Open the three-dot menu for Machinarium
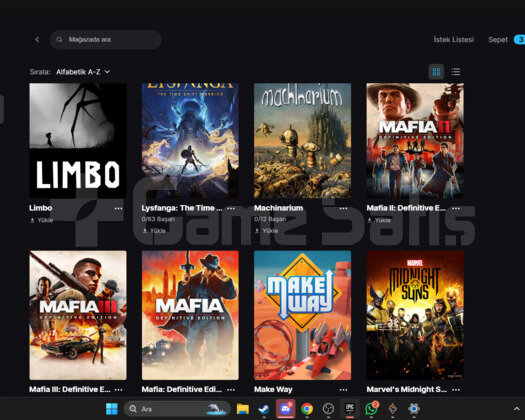The height and width of the screenshot is (420, 525). (x=344, y=208)
